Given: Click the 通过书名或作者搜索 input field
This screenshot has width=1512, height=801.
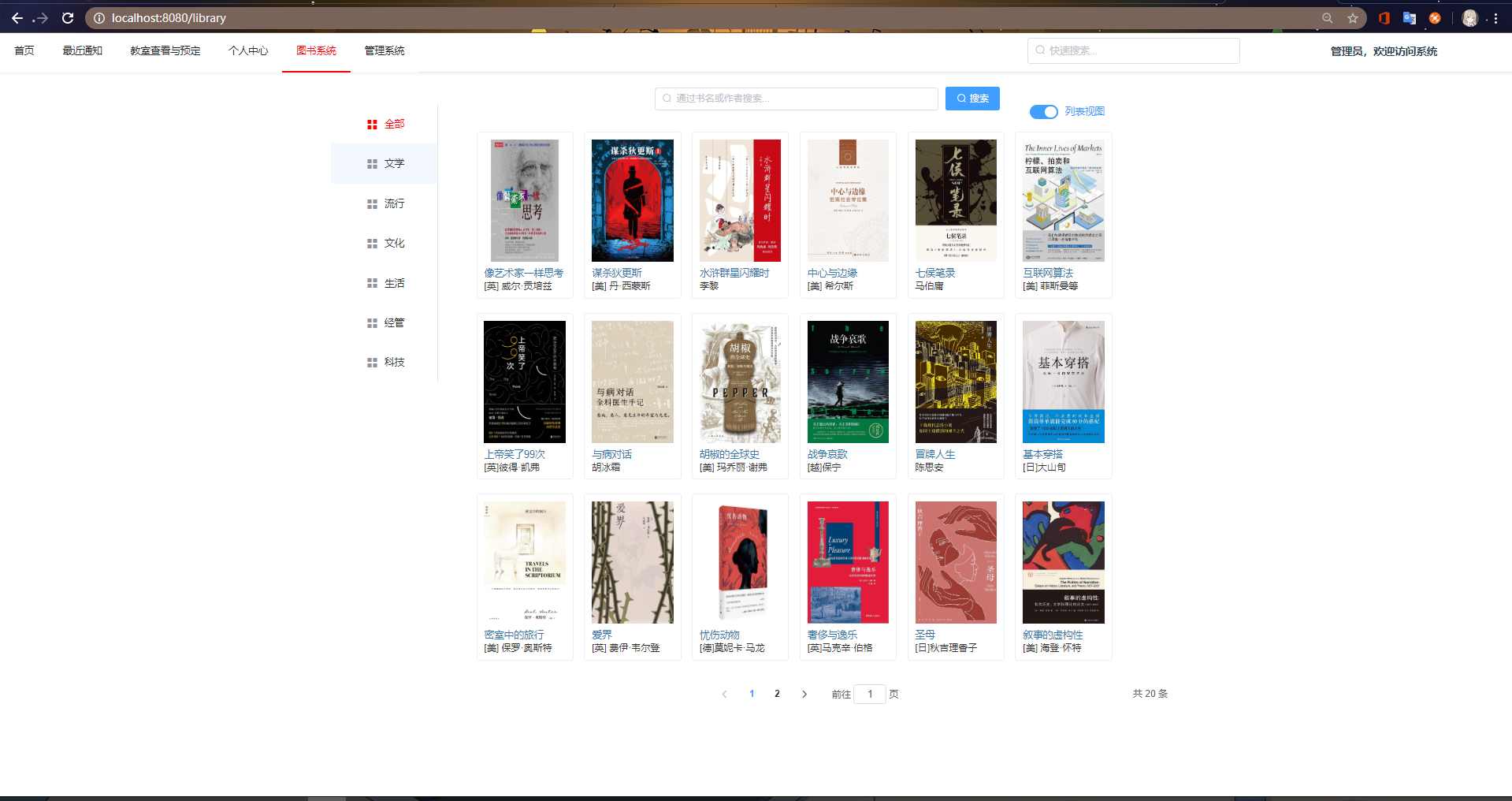Looking at the screenshot, I should [797, 99].
